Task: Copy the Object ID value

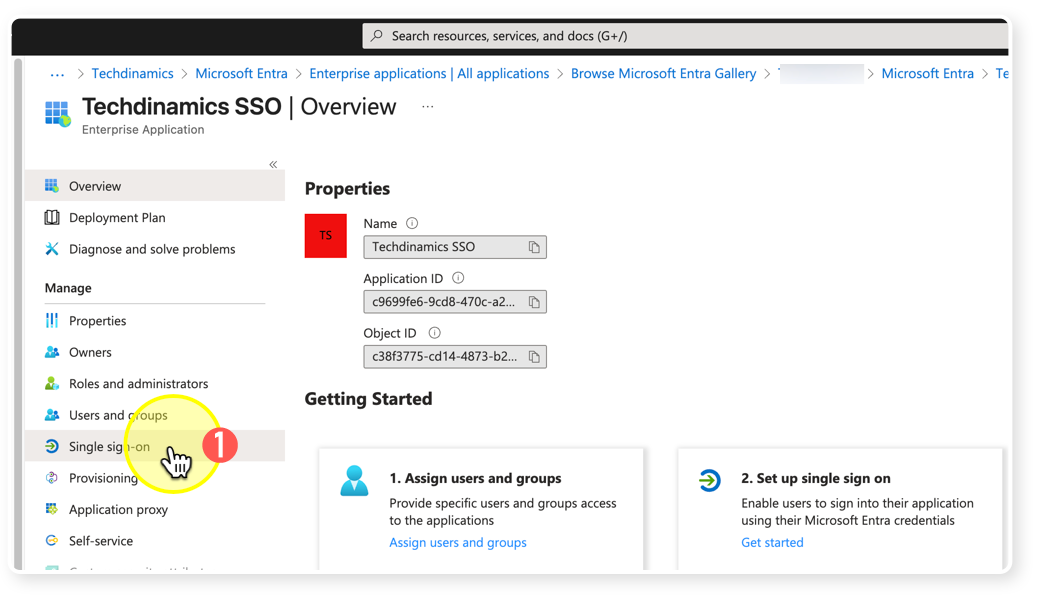Action: pos(534,357)
